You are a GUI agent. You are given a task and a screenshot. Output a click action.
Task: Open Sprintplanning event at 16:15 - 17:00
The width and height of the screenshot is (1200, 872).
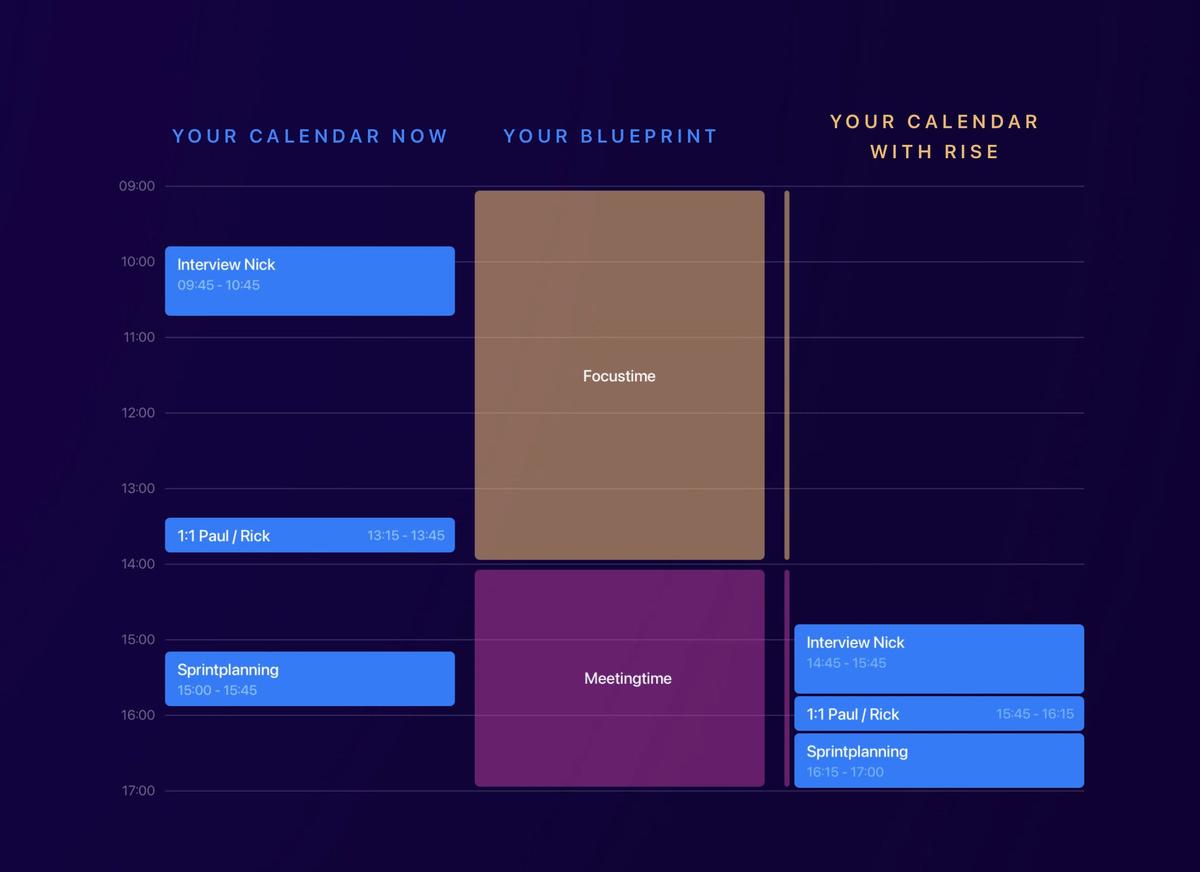click(939, 761)
